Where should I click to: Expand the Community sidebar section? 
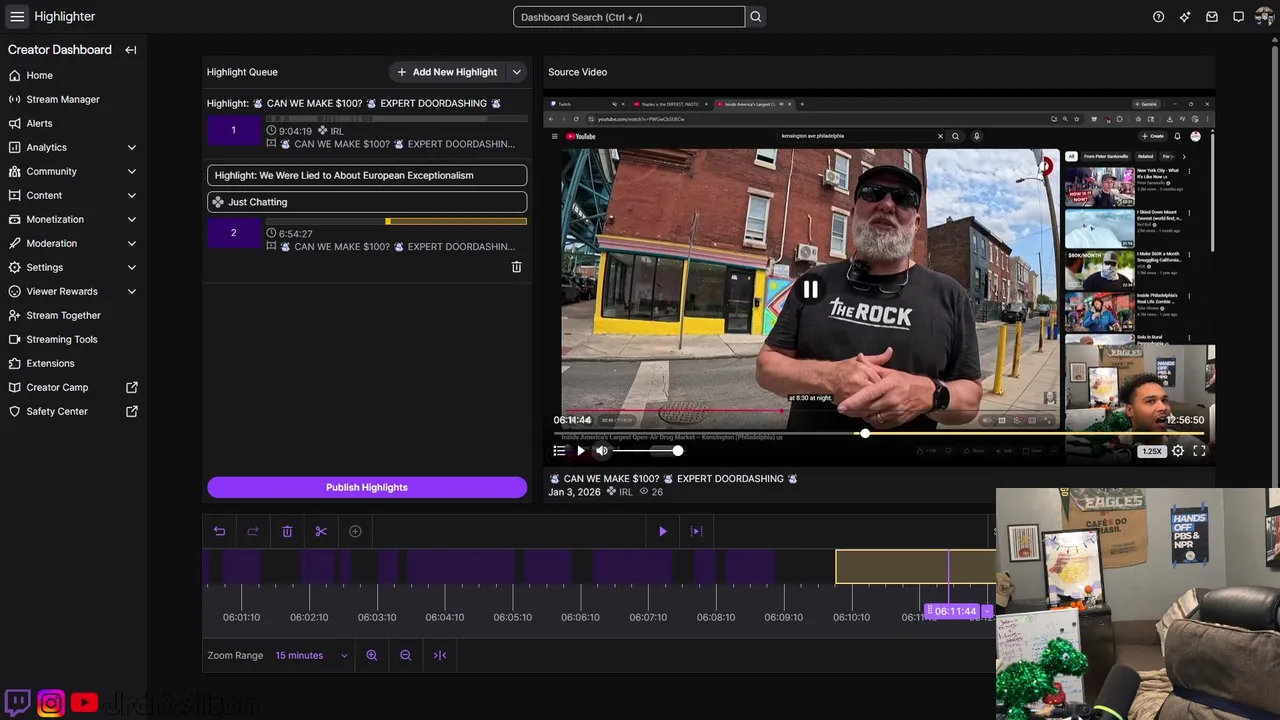pos(132,171)
